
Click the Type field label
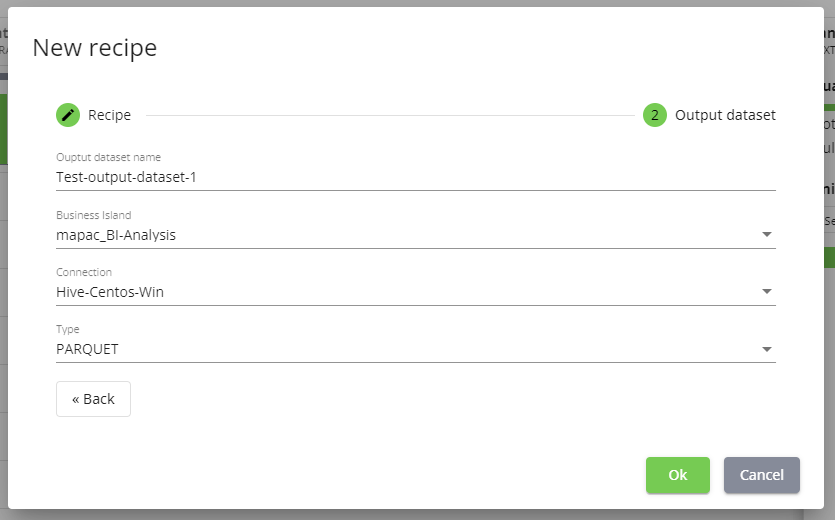[68, 329]
